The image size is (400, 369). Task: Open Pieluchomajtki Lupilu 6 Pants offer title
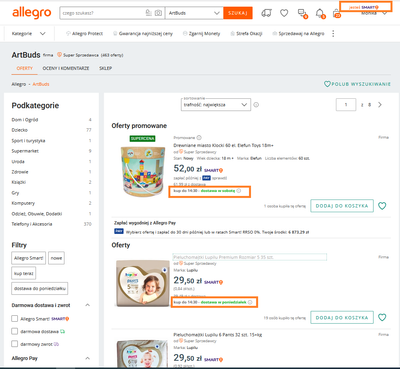click(x=218, y=334)
